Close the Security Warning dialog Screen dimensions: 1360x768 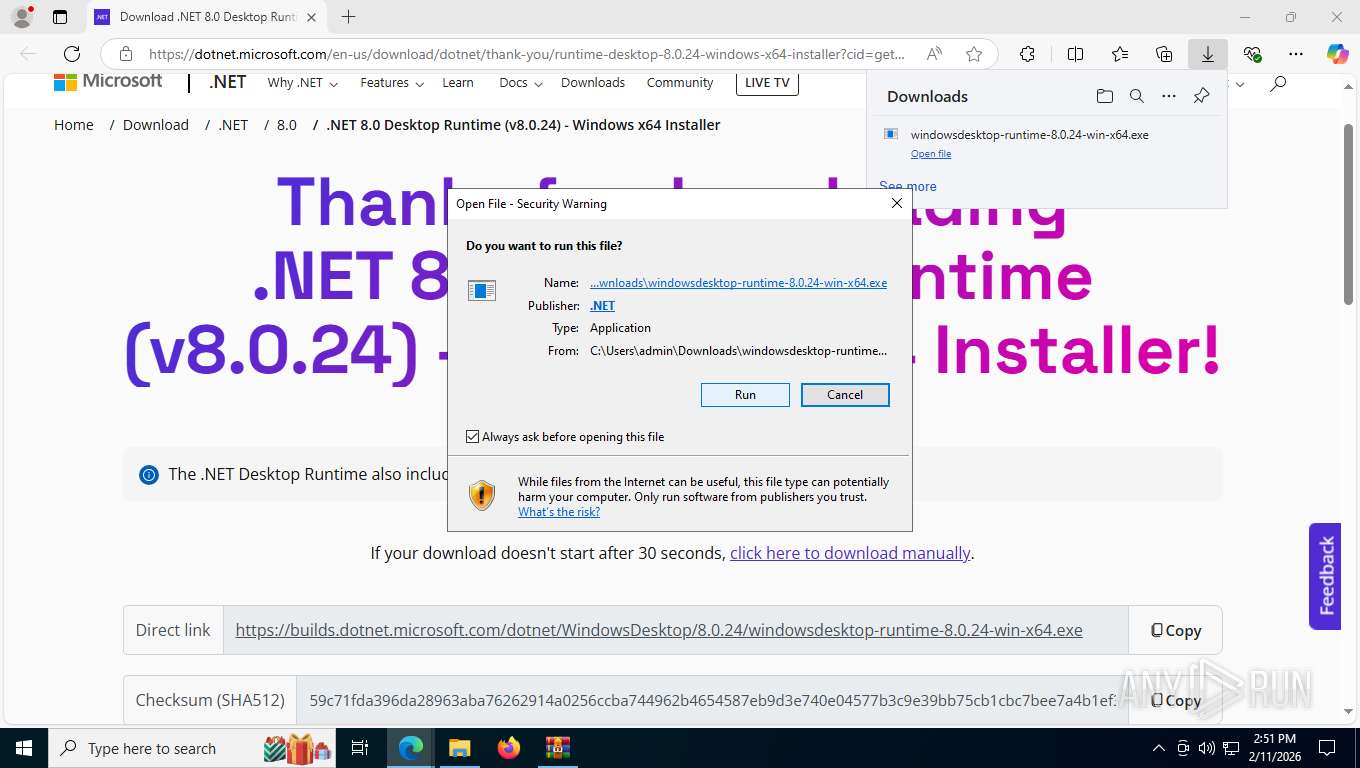tap(897, 203)
